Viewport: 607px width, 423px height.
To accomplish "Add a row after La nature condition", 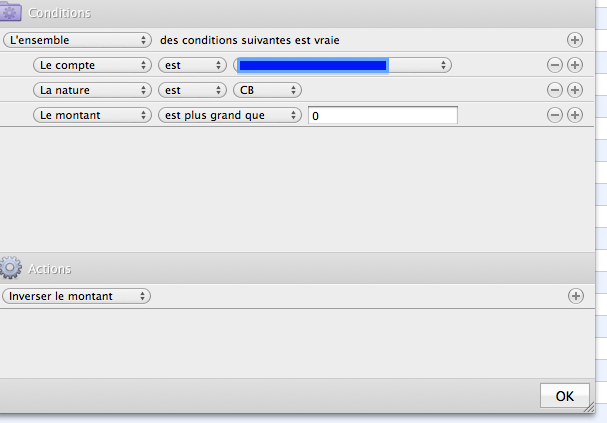I will click(575, 90).
